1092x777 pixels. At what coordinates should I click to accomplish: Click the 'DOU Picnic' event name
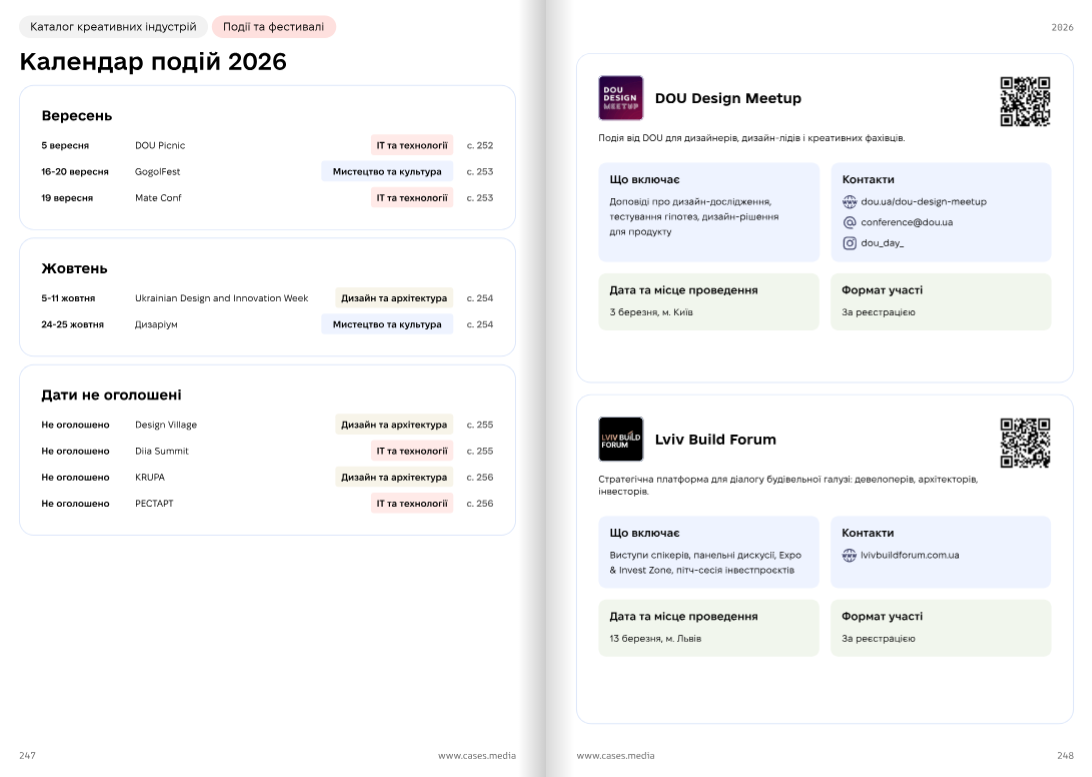[160, 146]
